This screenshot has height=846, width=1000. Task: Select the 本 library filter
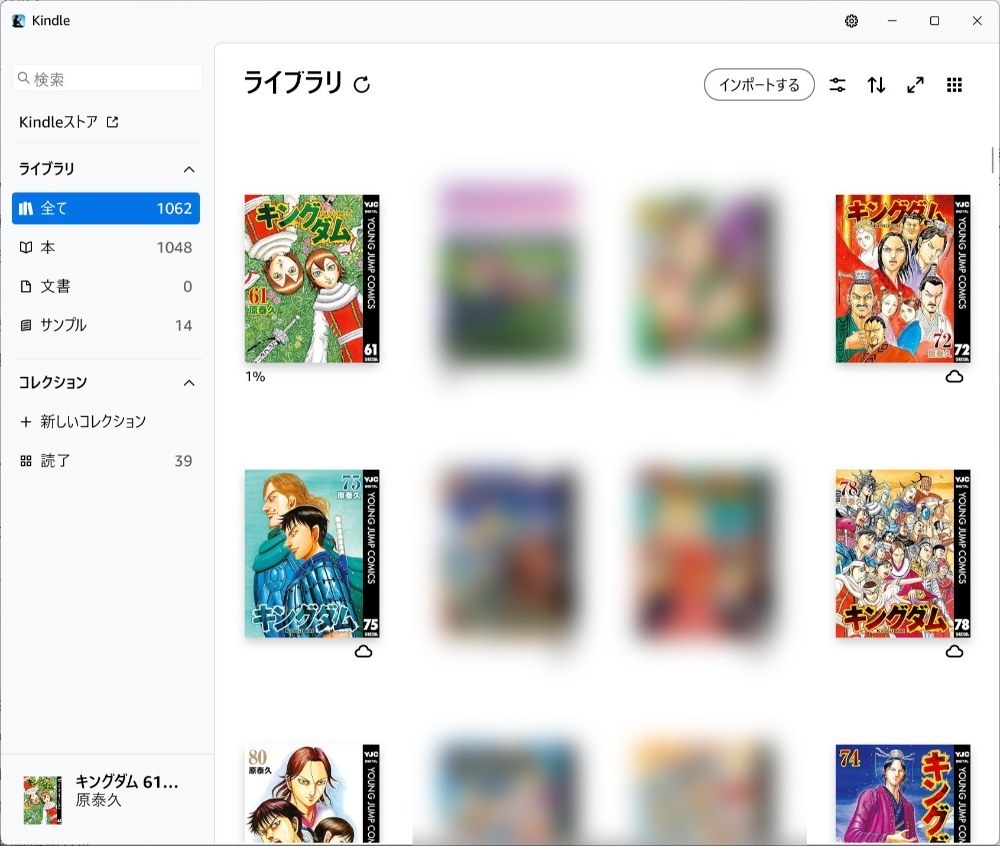click(106, 247)
